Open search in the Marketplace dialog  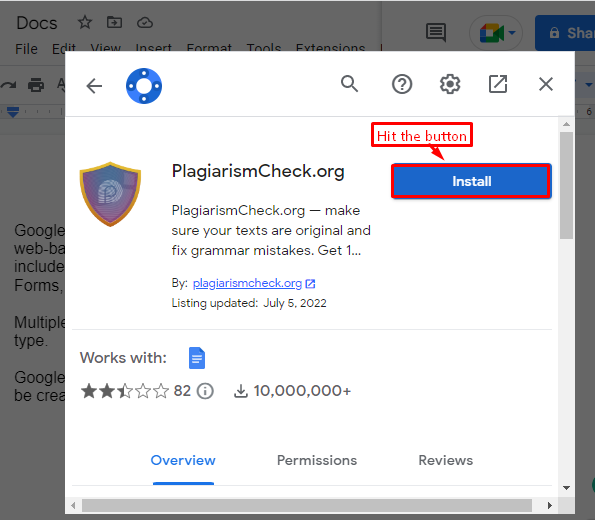click(x=349, y=84)
